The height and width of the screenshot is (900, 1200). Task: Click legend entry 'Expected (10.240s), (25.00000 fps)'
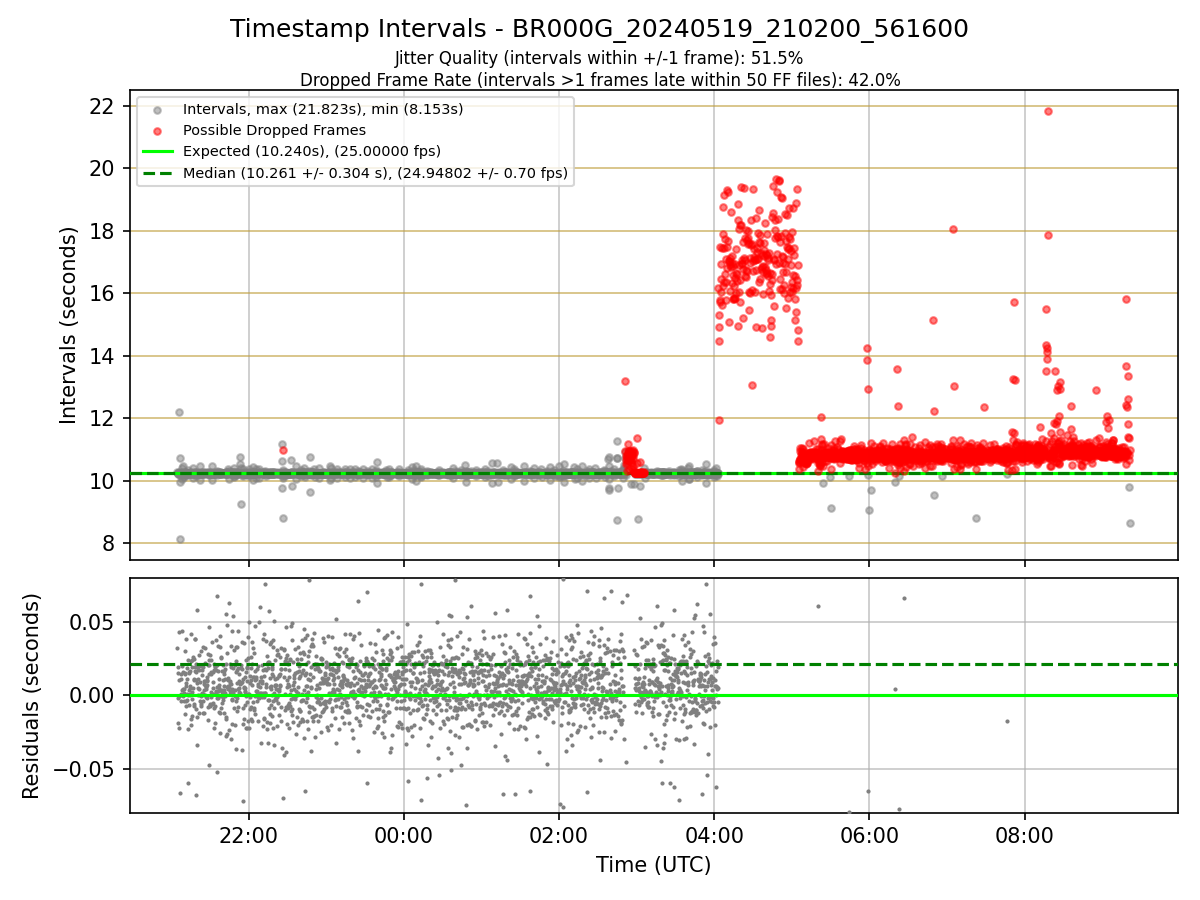coord(312,151)
